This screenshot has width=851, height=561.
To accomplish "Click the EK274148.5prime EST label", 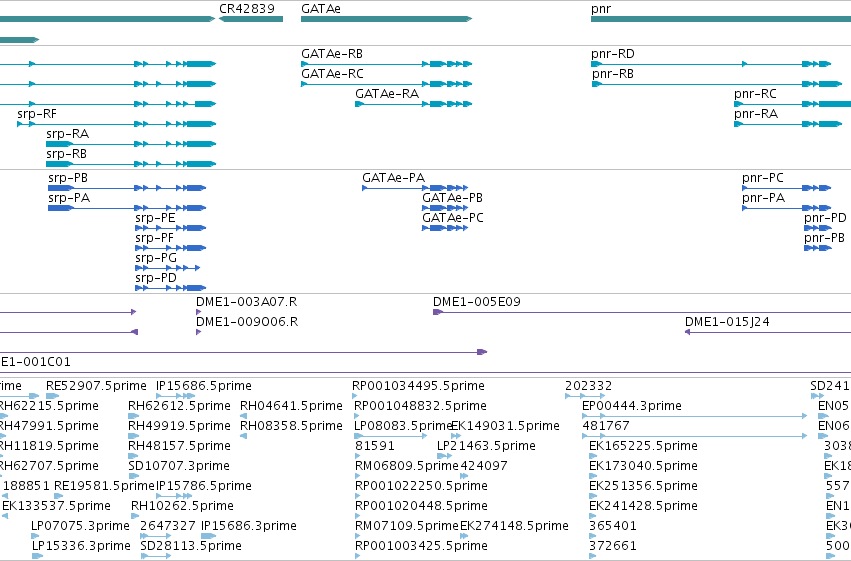I will tap(515, 526).
